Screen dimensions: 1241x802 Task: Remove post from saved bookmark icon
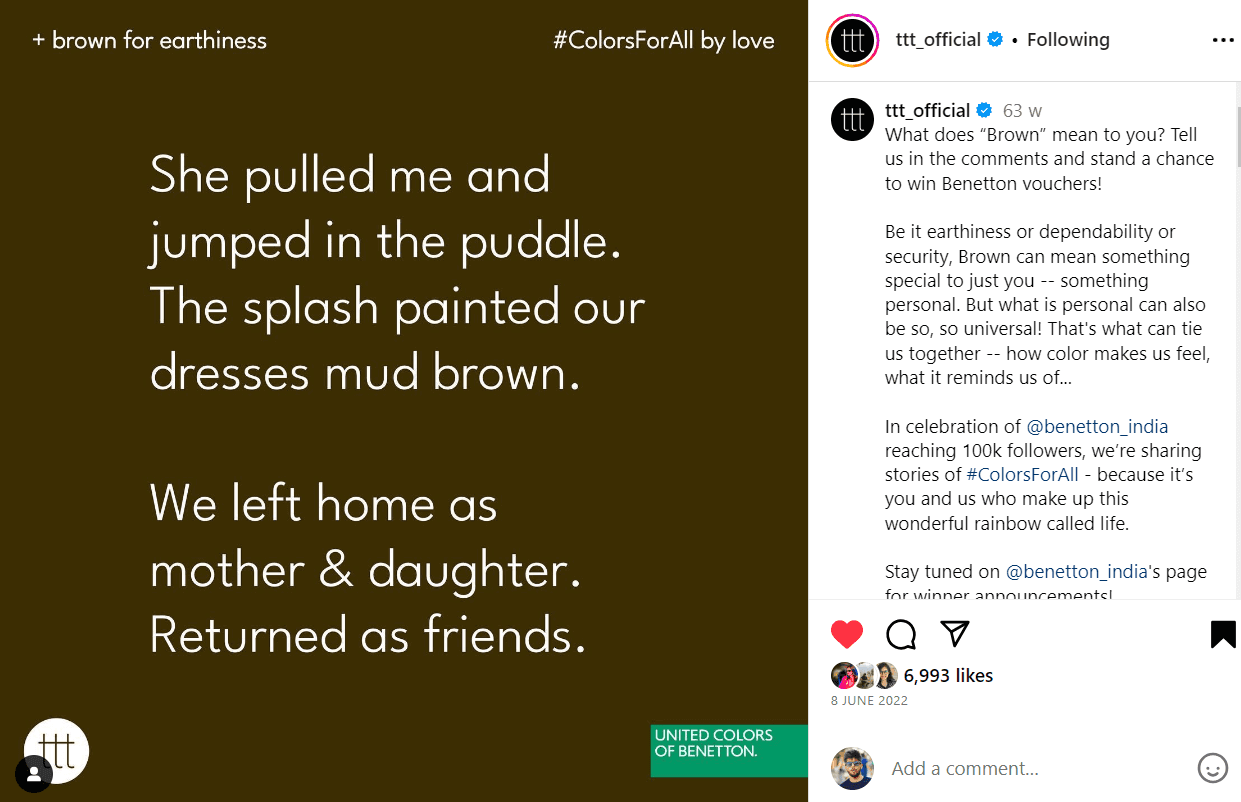pyautogui.click(x=1223, y=634)
